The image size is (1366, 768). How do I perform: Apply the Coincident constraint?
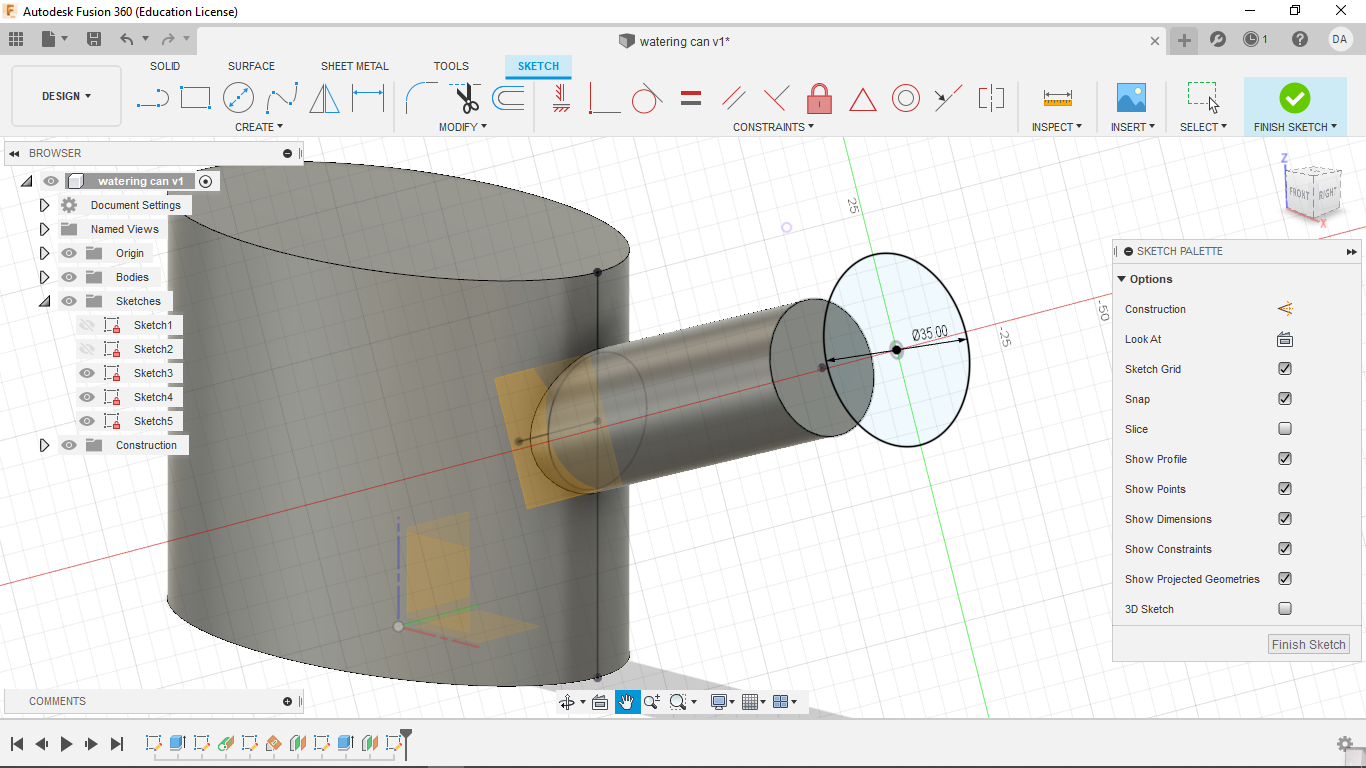tap(604, 98)
